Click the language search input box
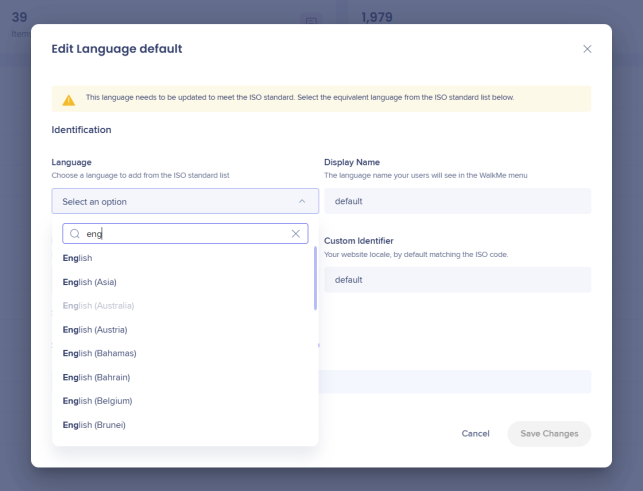The image size is (643, 491). pyautogui.click(x=185, y=234)
